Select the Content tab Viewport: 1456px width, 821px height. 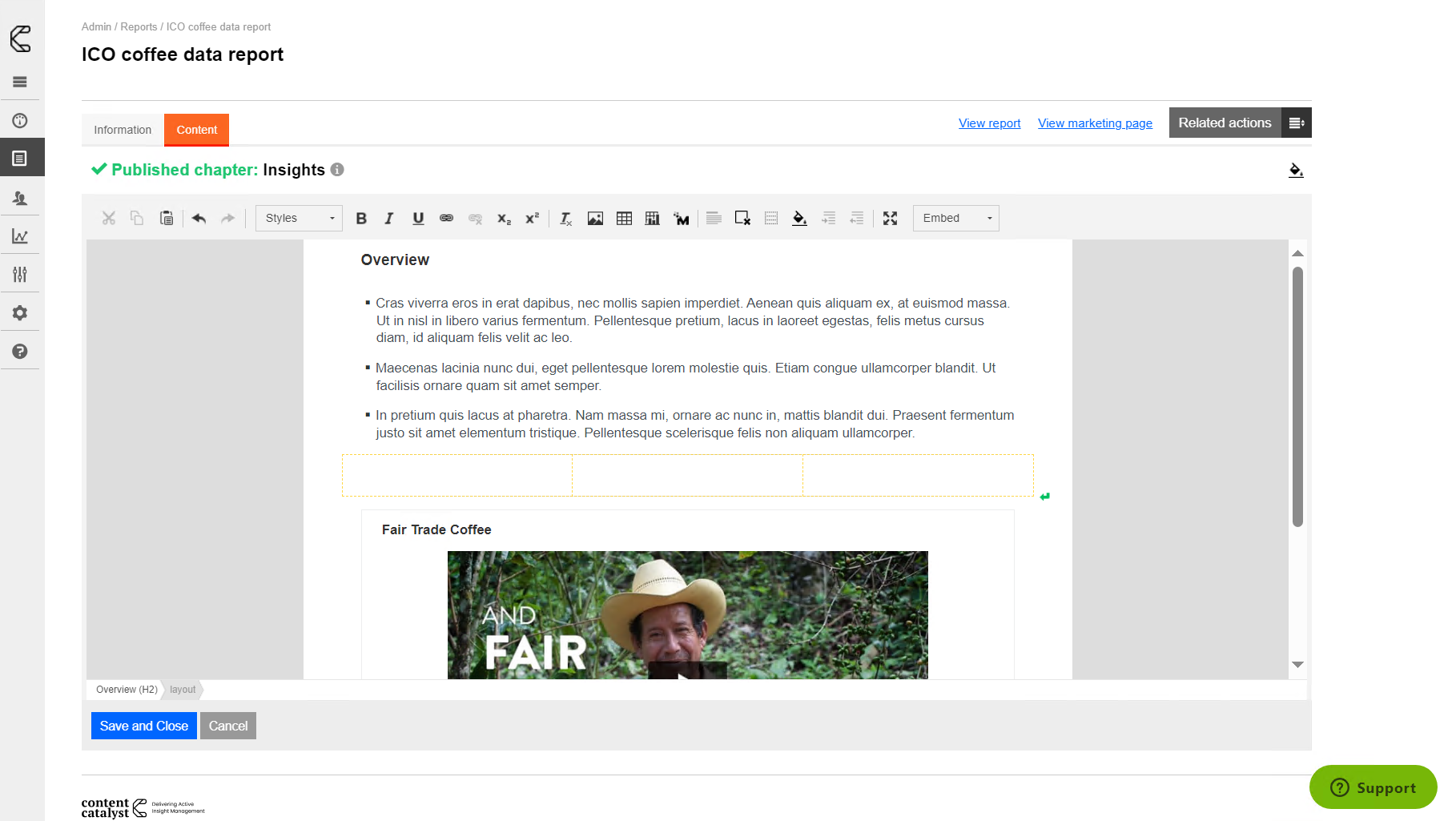[196, 130]
